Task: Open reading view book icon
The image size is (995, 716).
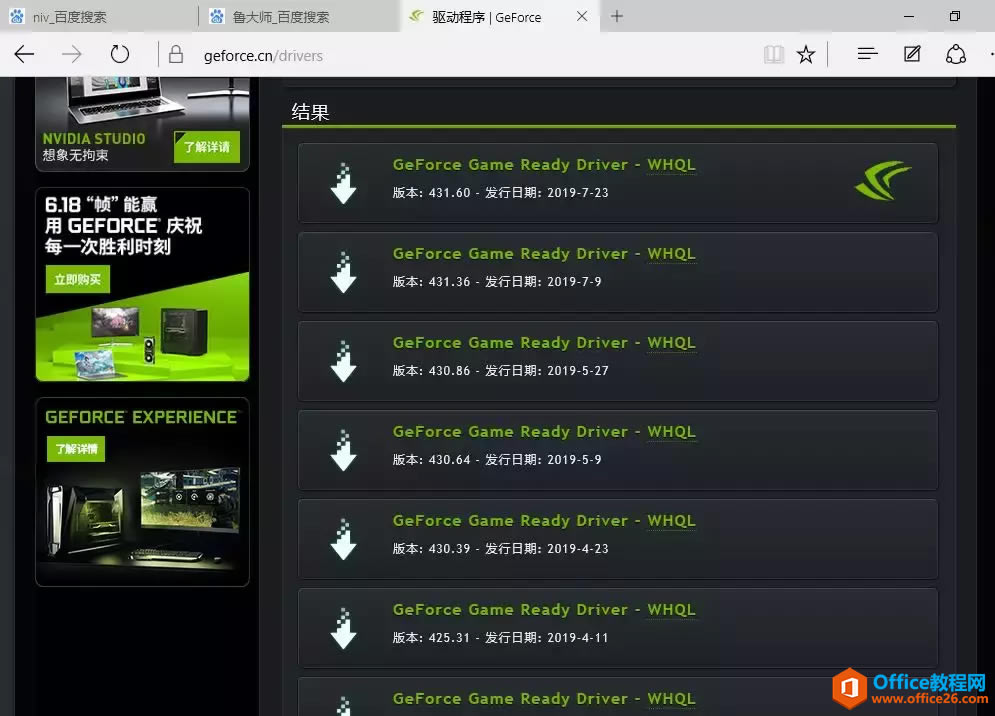Action: coord(774,55)
